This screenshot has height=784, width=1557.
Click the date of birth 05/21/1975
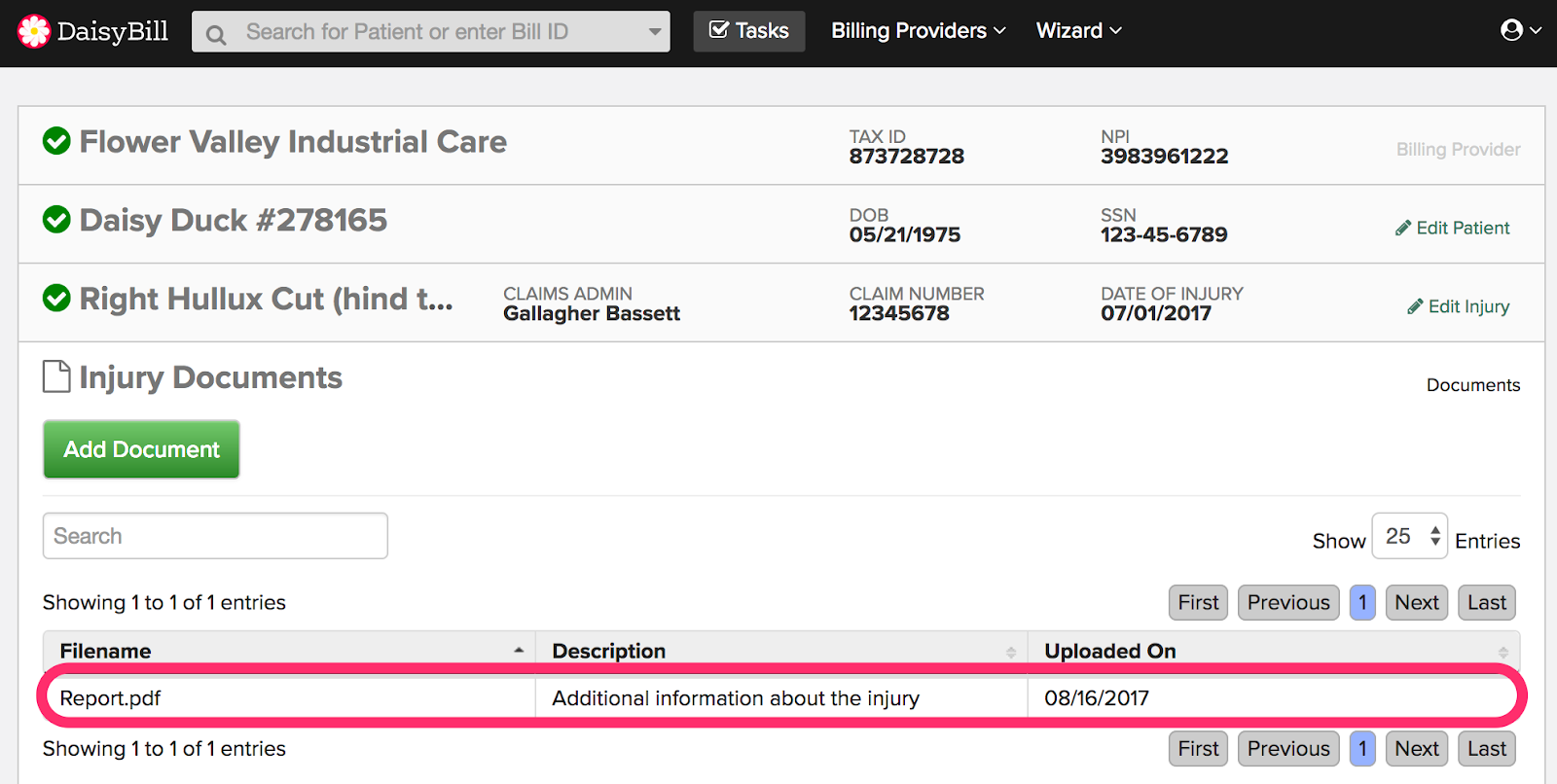905,234
